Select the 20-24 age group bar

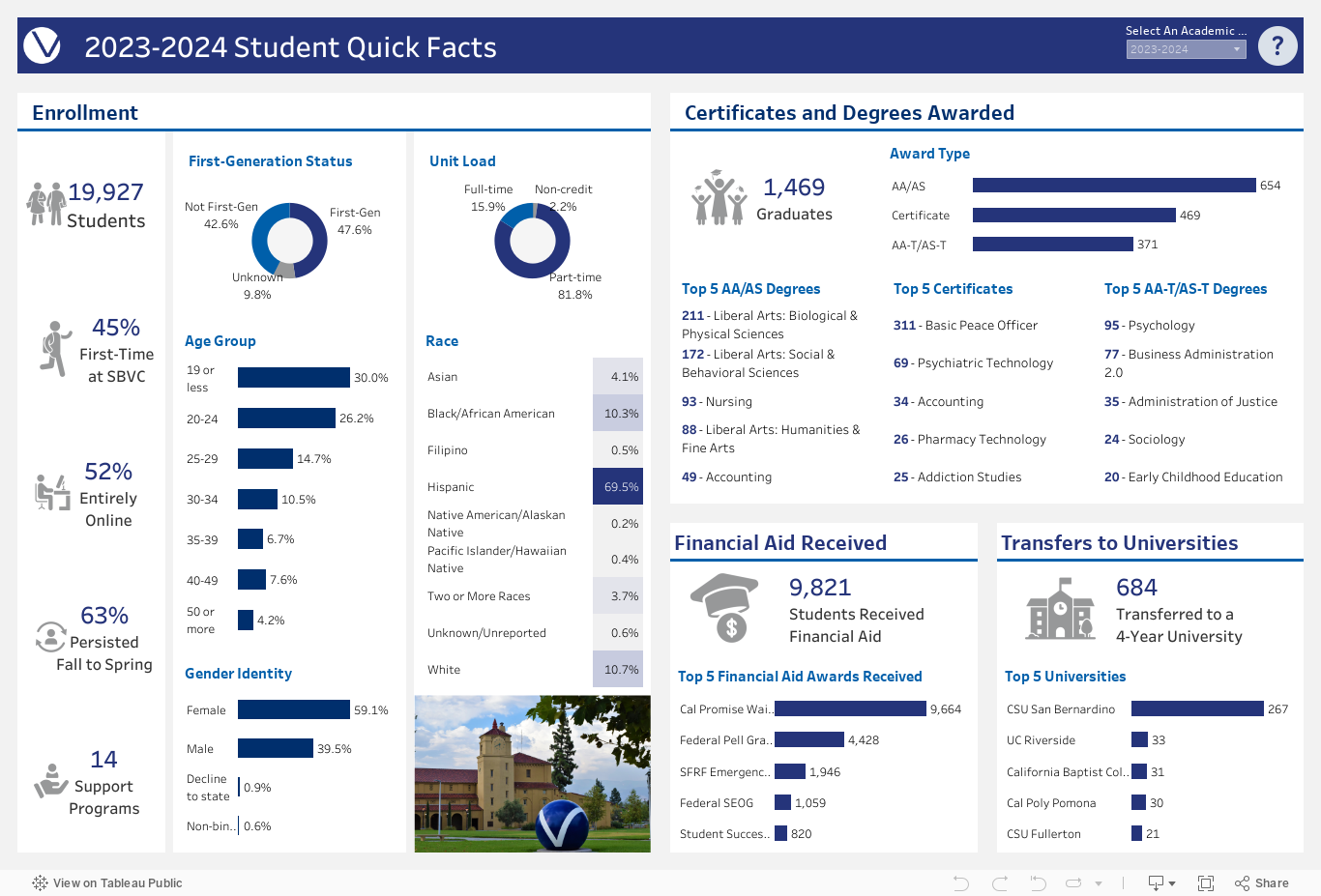[286, 419]
